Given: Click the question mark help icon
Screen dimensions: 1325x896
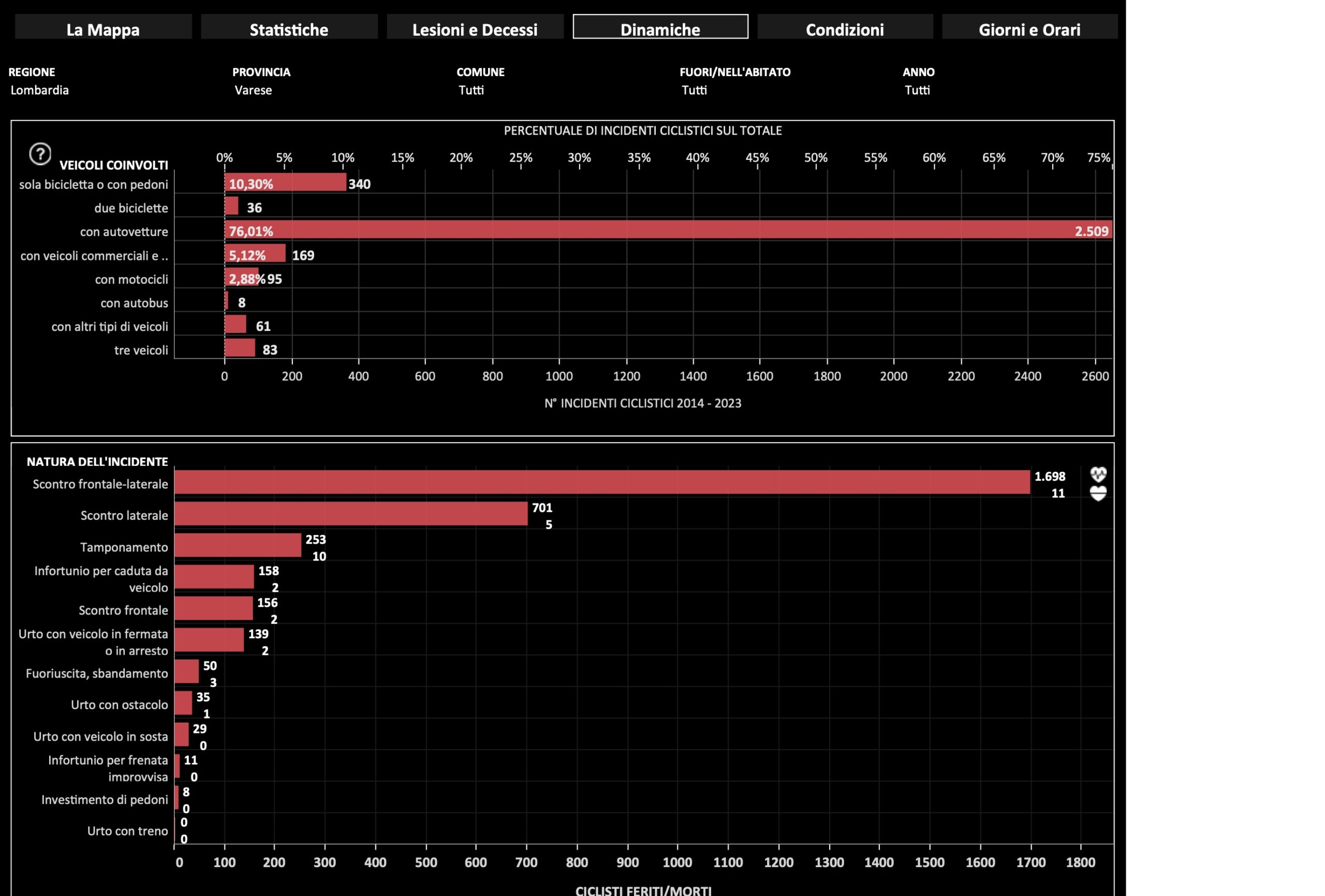Looking at the screenshot, I should tap(40, 154).
